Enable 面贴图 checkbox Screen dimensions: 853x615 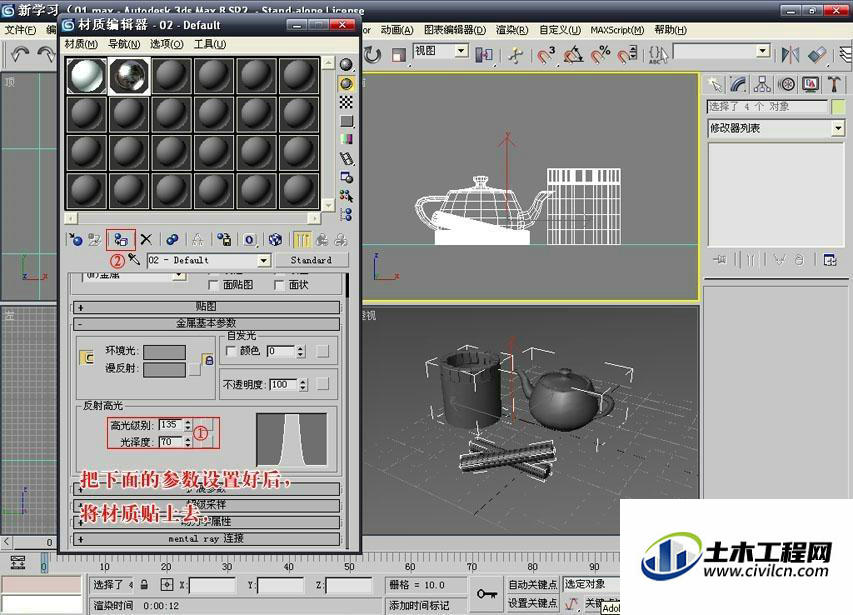coord(213,285)
